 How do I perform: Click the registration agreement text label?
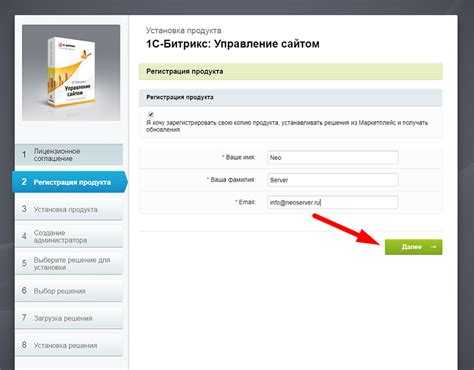click(287, 126)
